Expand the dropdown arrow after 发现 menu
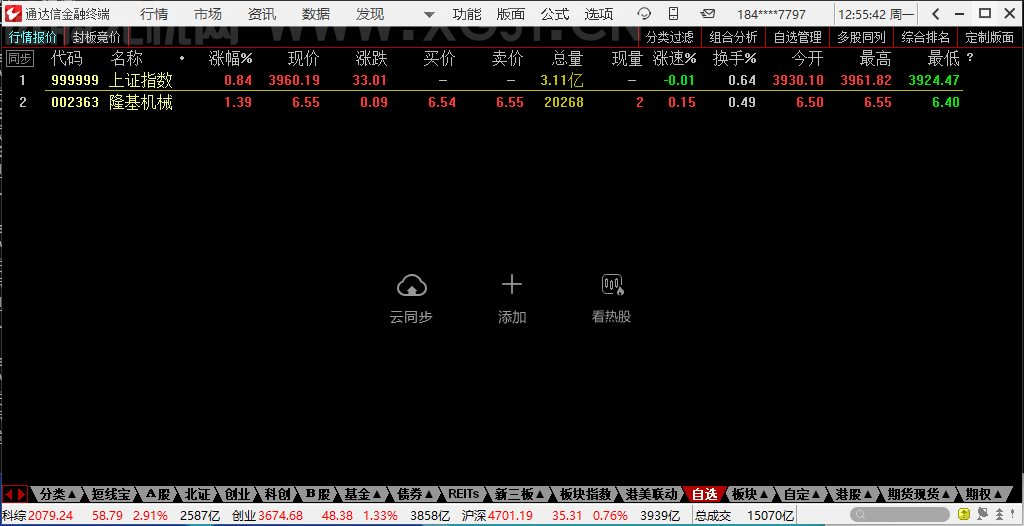The image size is (1024, 526). [429, 14]
